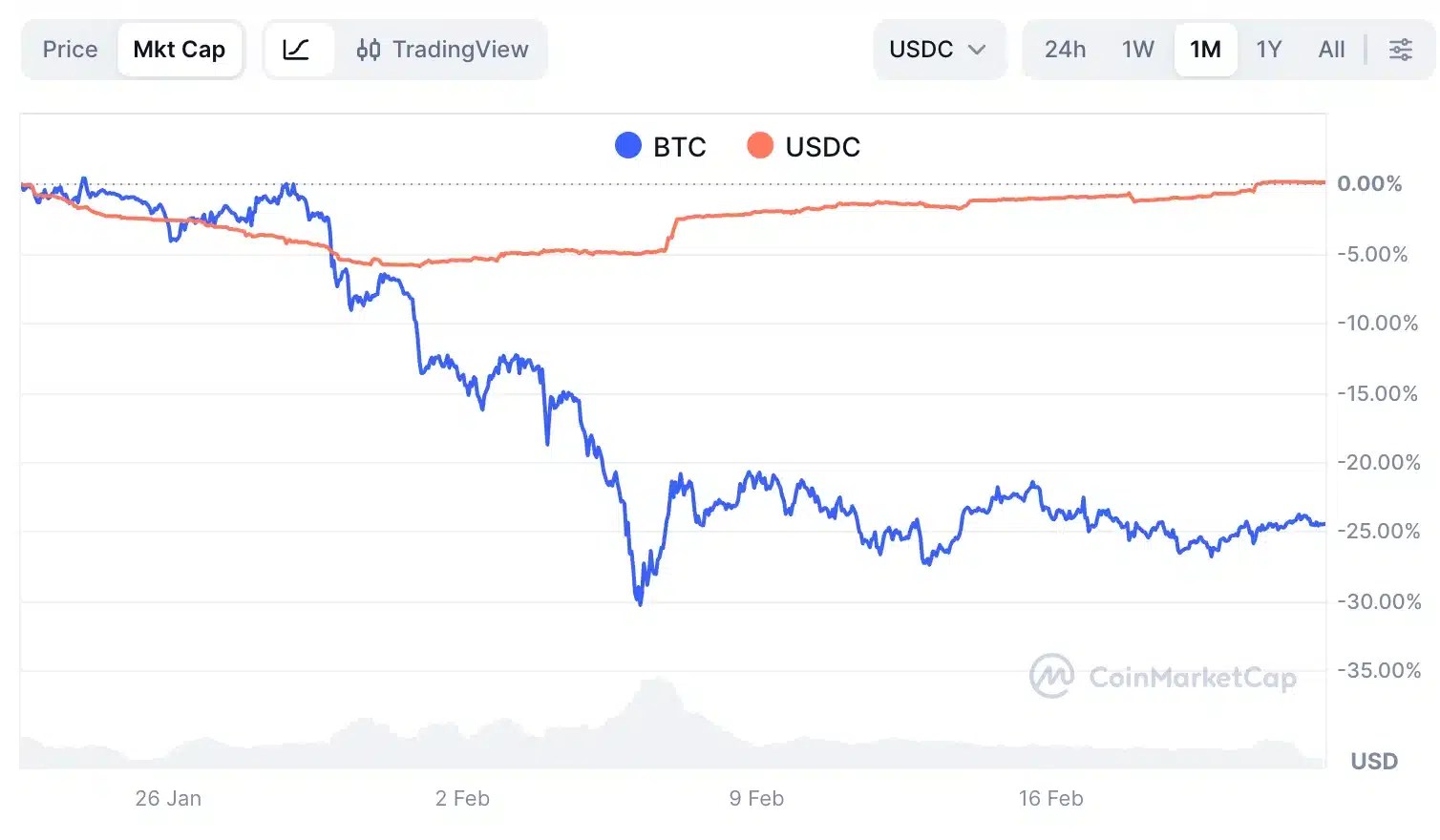
Task: Select the 24h time range
Action: click(x=1066, y=49)
